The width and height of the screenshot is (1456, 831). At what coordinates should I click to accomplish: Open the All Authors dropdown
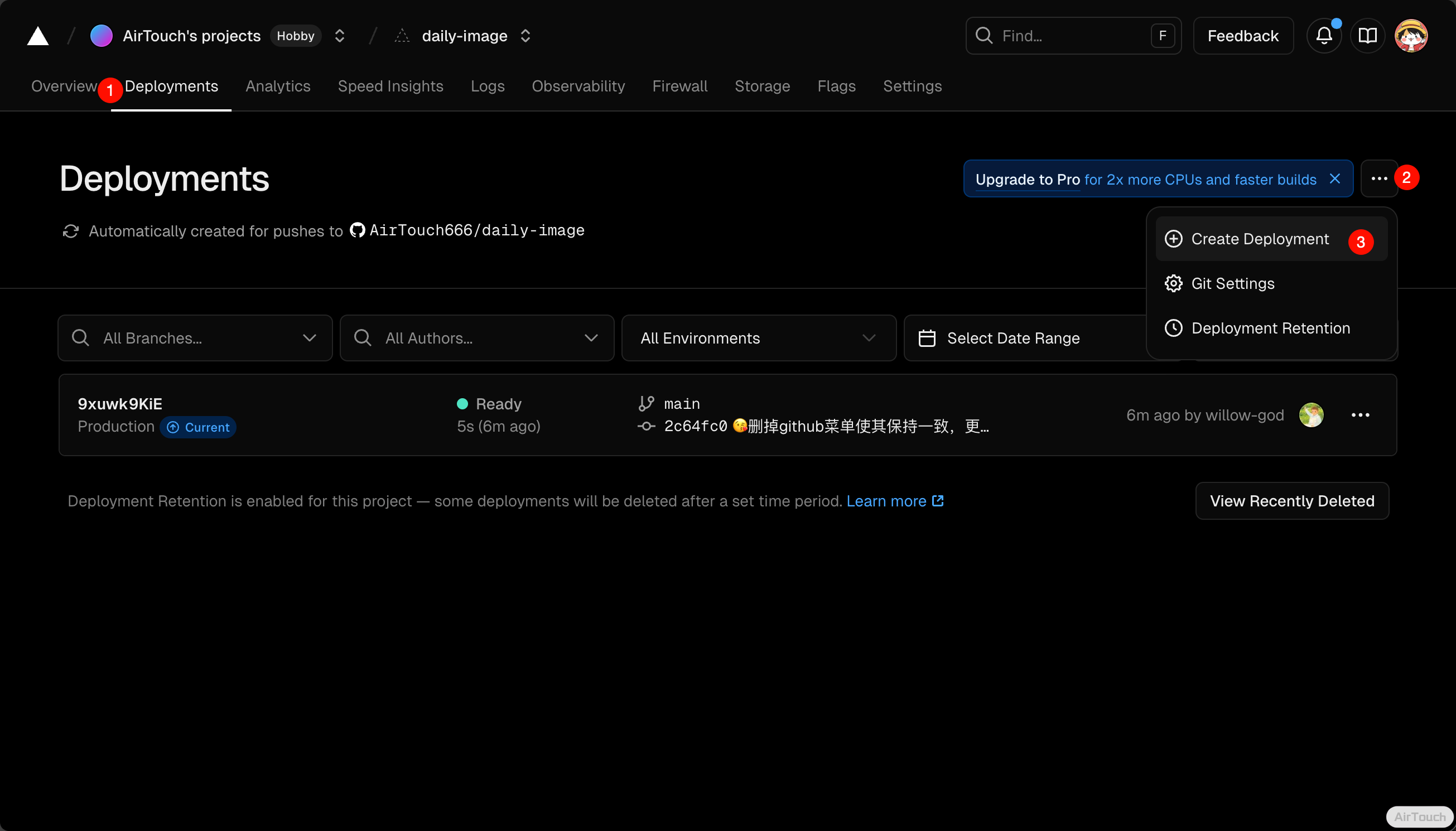tap(476, 338)
